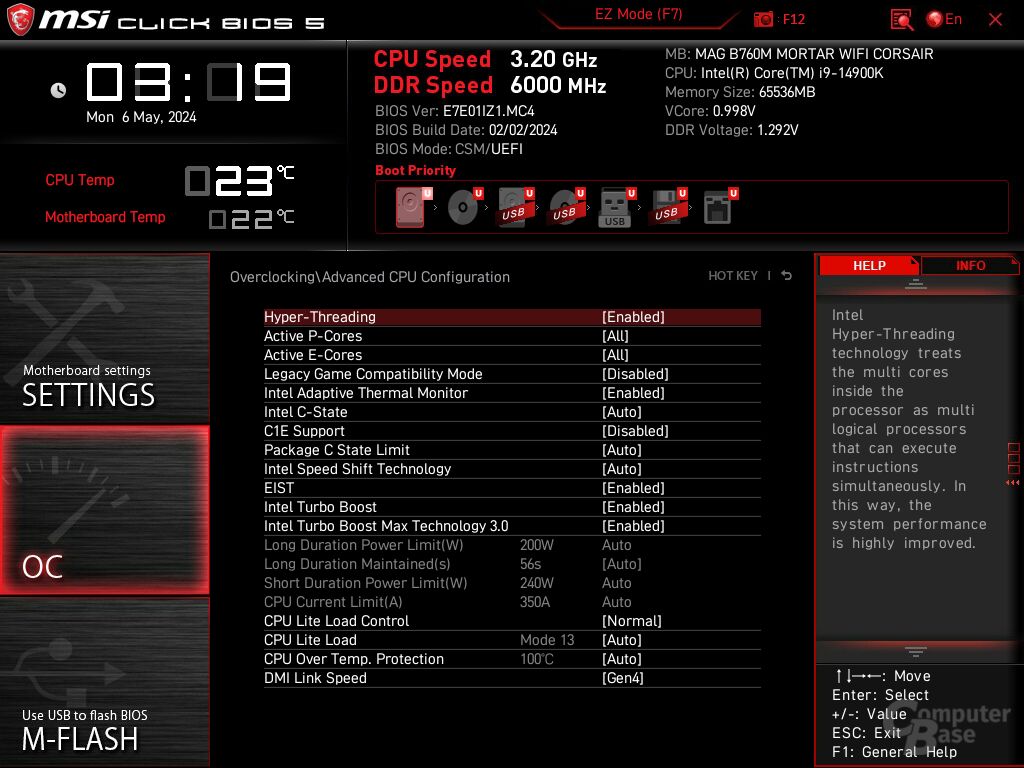Switch to the INFO tab
This screenshot has width=1024, height=768.
coord(970,265)
